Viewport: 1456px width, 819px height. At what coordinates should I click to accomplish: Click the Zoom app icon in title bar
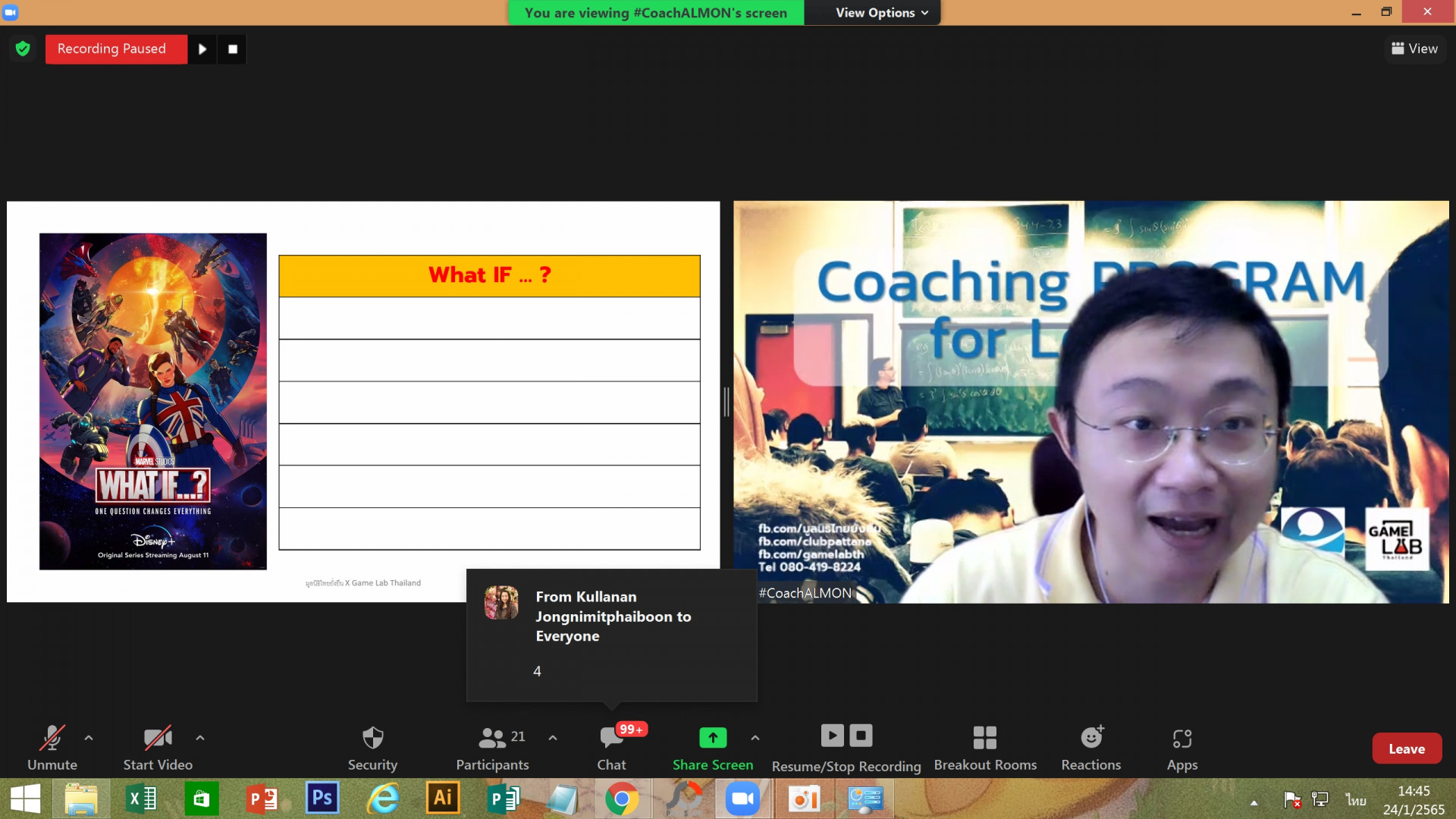click(x=11, y=12)
